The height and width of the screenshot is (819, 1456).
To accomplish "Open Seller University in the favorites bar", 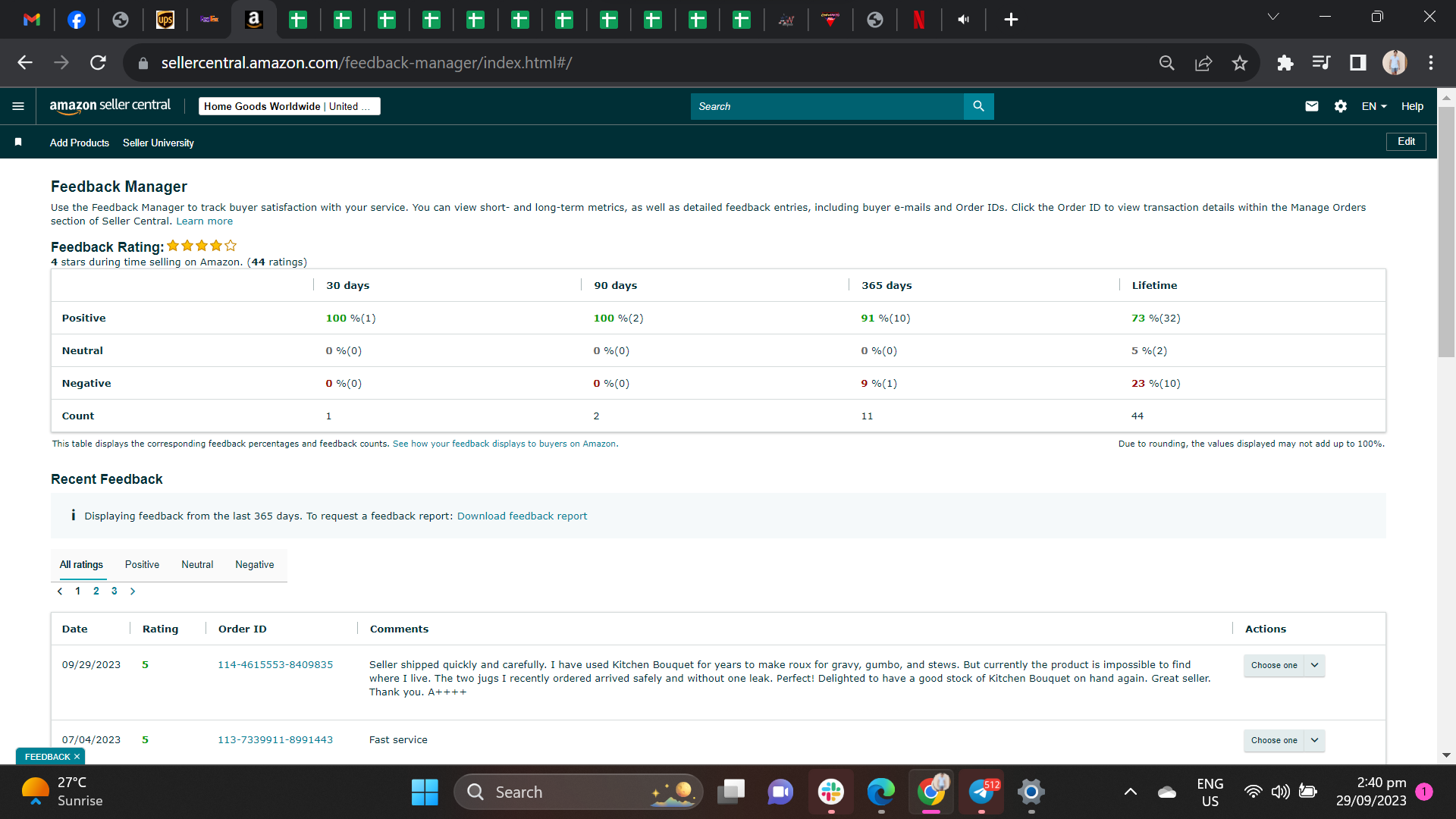I will (x=158, y=143).
